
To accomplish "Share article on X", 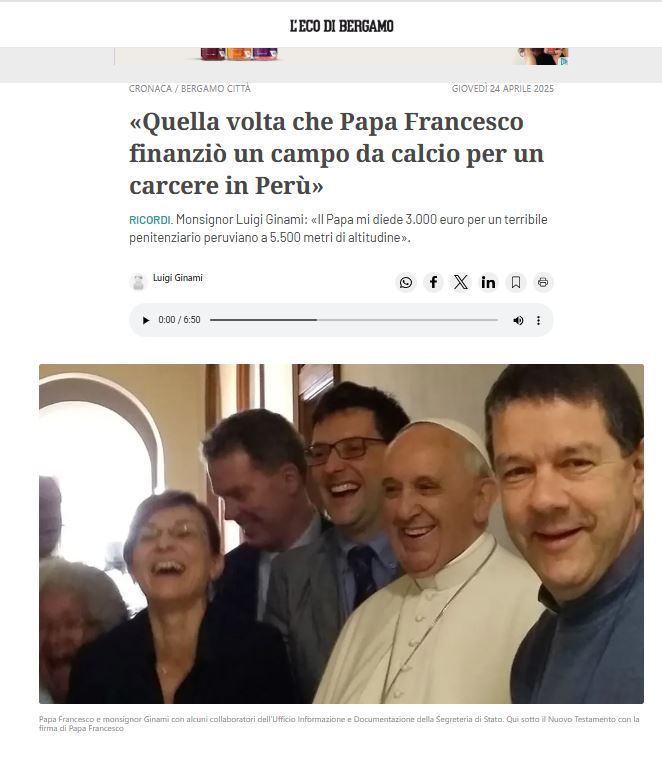I will click(461, 282).
